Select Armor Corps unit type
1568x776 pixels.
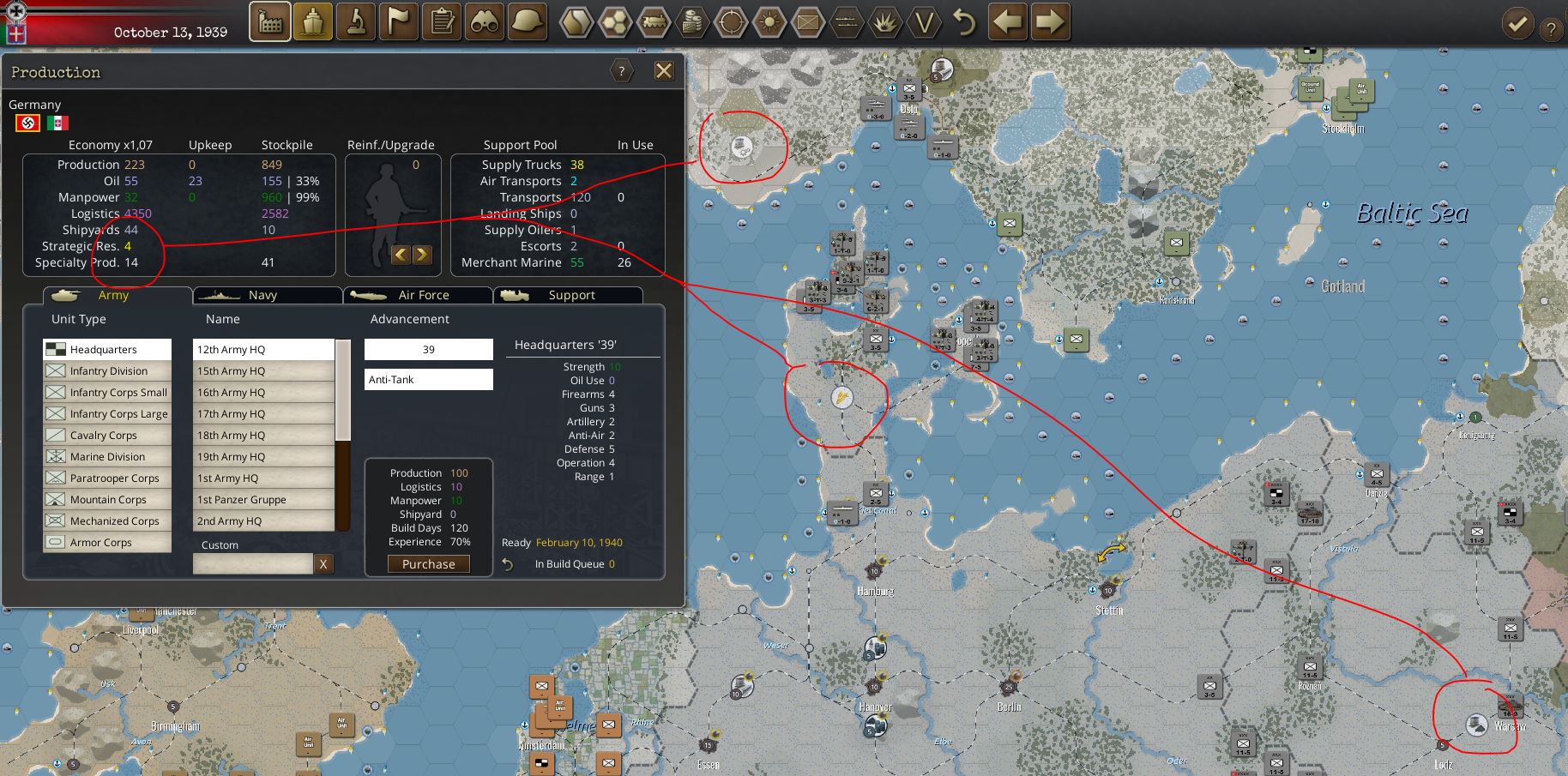point(107,542)
